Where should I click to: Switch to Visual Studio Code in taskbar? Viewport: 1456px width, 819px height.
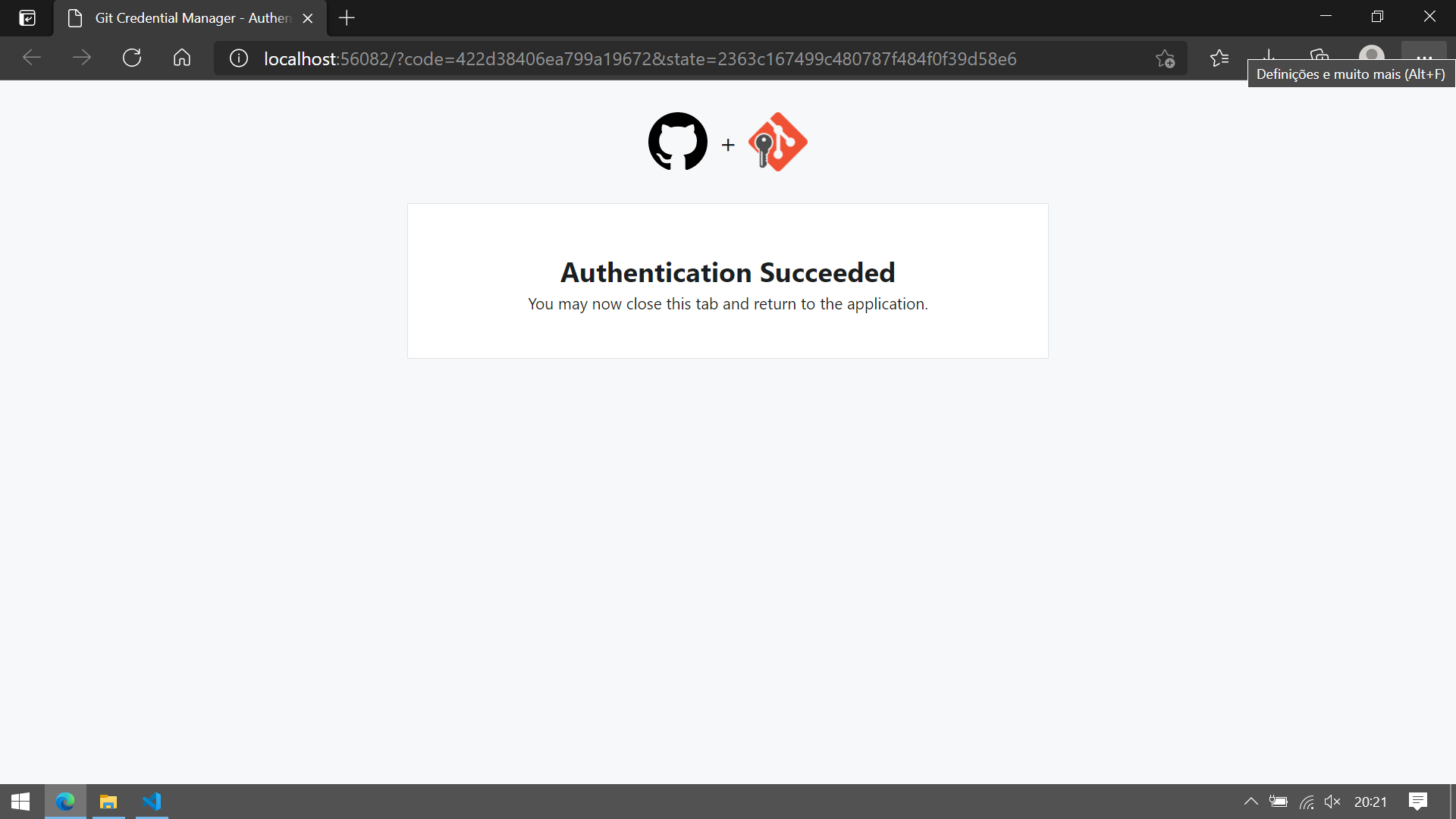pyautogui.click(x=152, y=802)
